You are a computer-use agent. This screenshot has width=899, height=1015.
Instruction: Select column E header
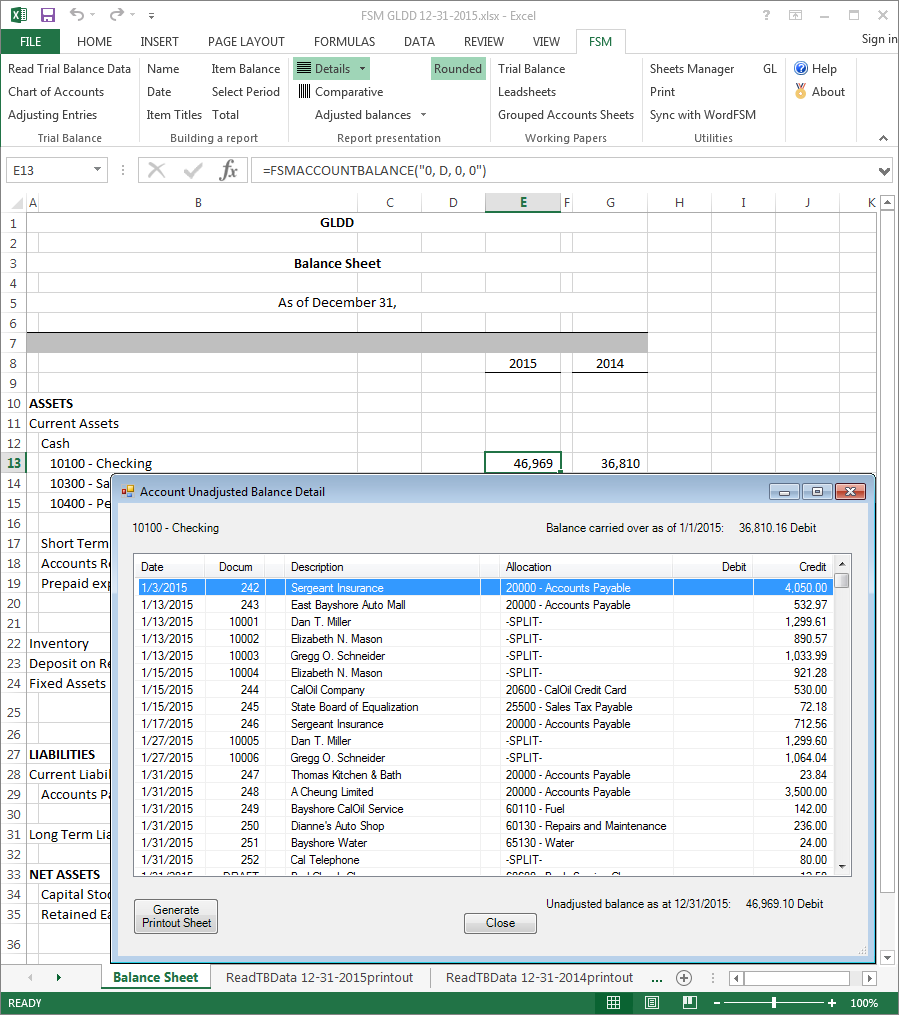tap(523, 203)
